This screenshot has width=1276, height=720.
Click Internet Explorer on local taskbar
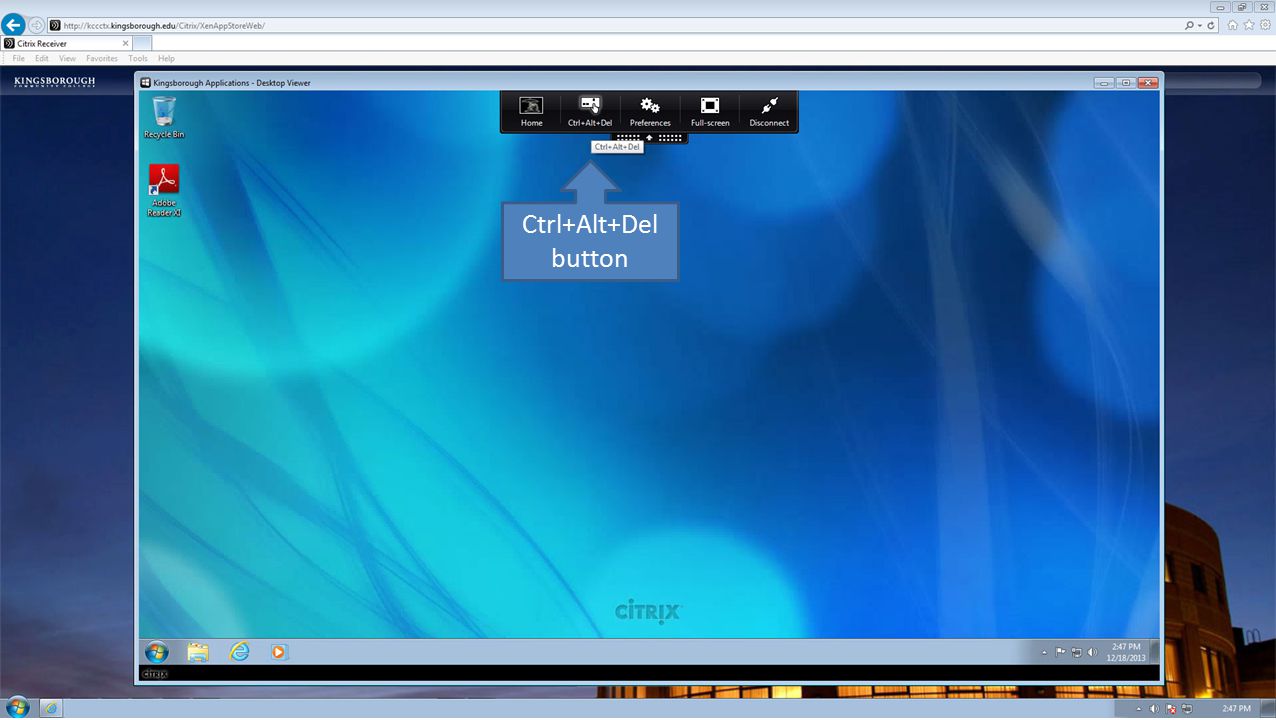tap(51, 708)
